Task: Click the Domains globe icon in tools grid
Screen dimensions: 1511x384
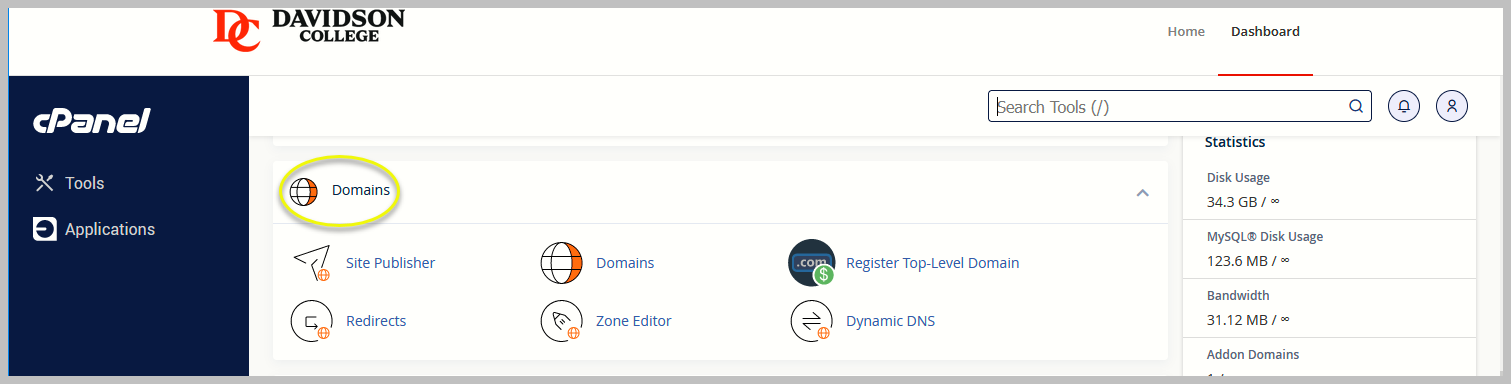Action: pyautogui.click(x=561, y=263)
